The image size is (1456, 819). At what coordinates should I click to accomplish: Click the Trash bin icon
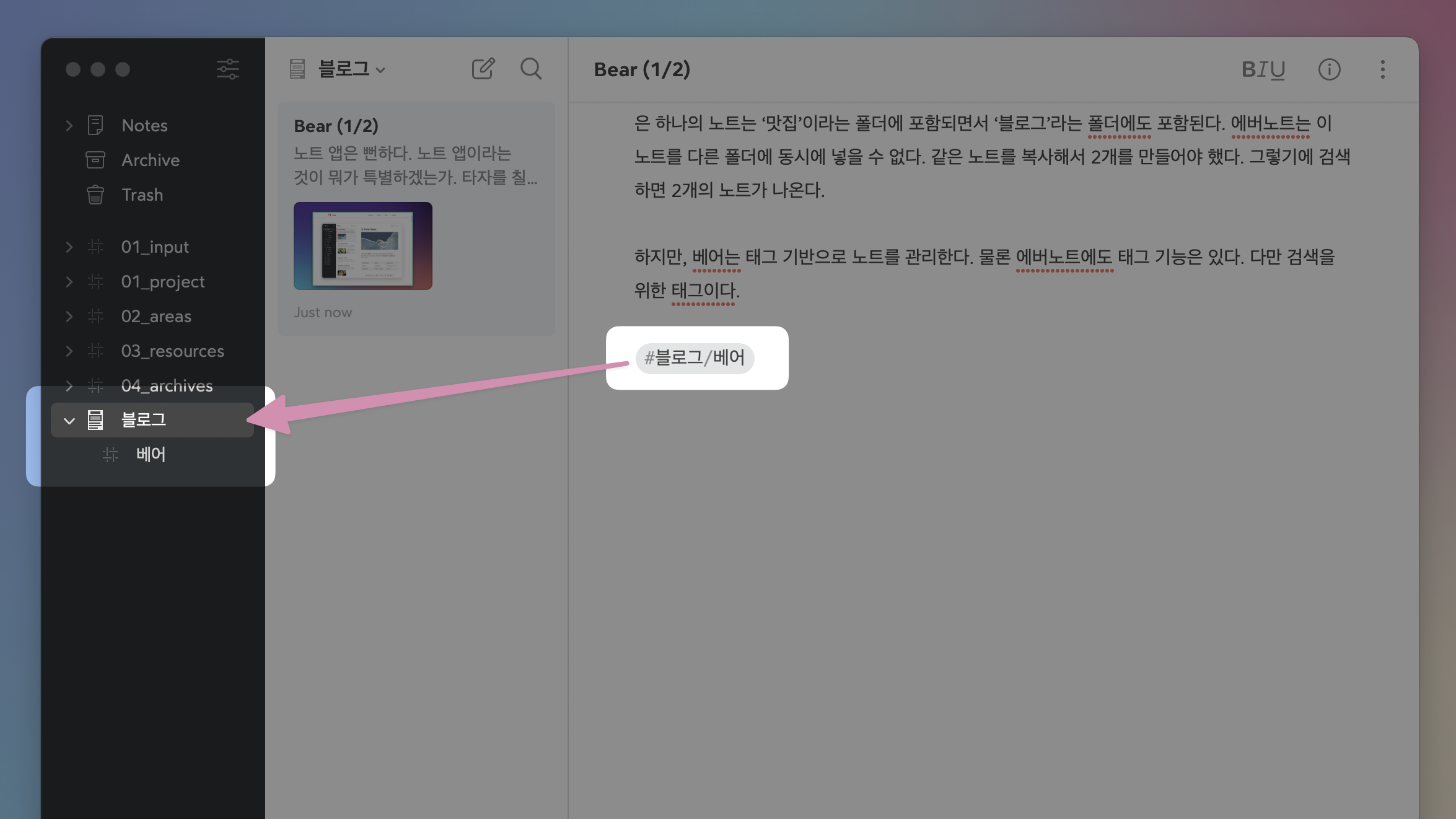tap(95, 195)
